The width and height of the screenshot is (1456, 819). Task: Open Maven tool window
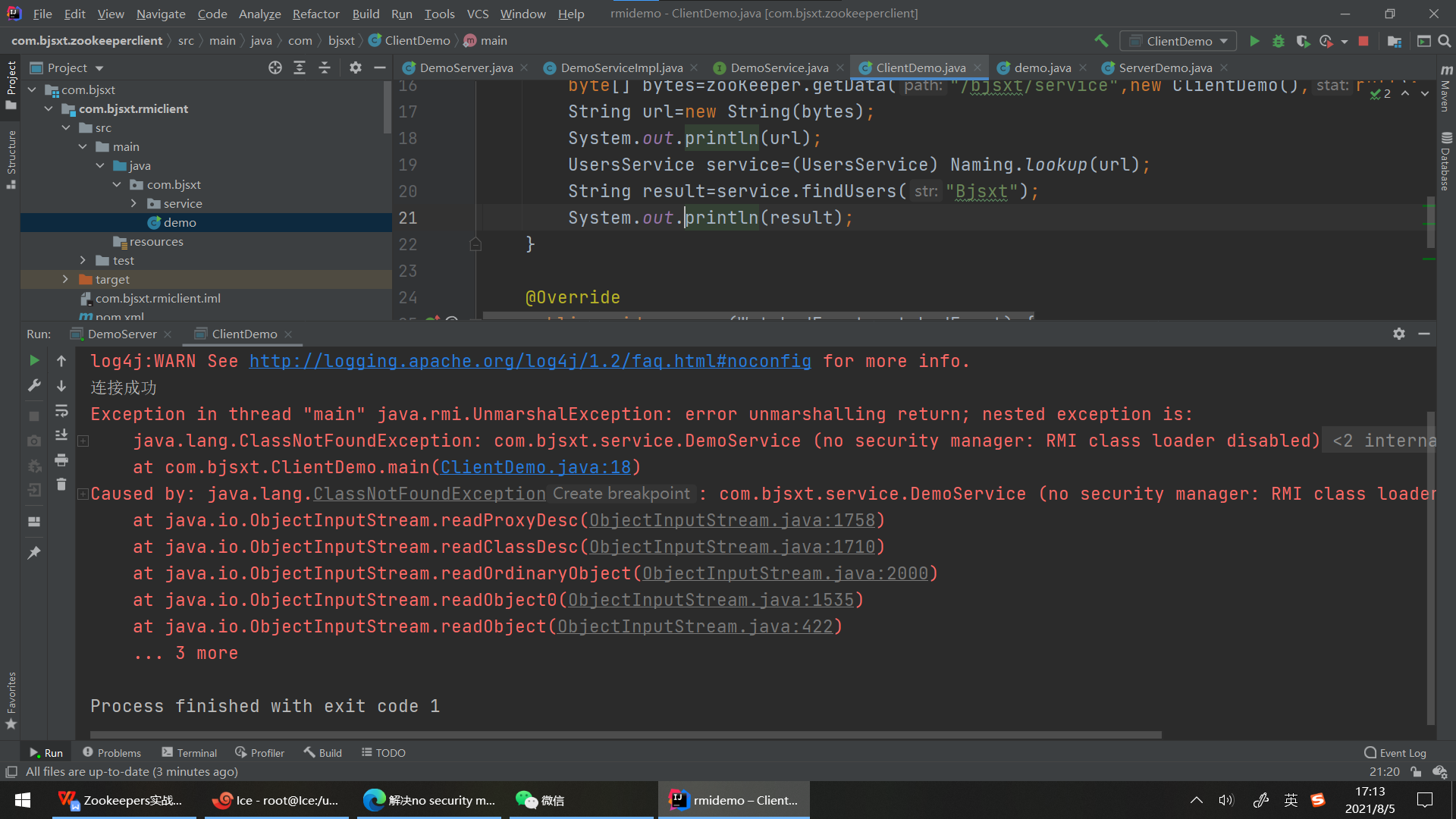(1445, 88)
